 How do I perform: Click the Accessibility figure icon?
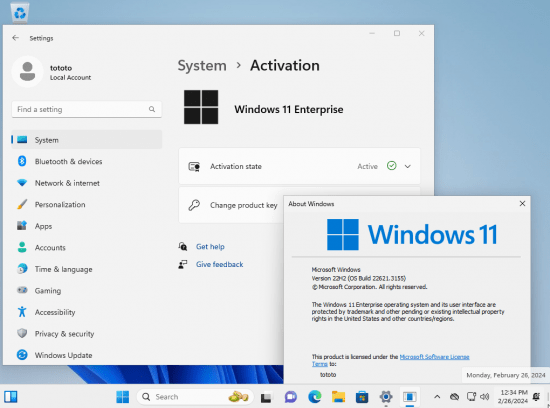pos(22,312)
